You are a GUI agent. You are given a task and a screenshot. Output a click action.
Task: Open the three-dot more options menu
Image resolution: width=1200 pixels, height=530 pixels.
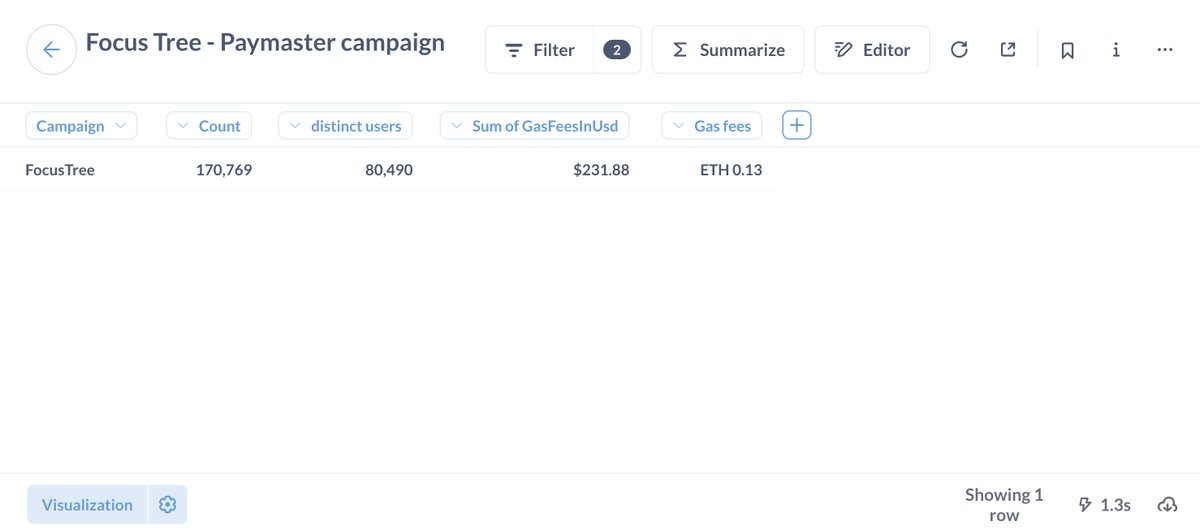(1164, 50)
